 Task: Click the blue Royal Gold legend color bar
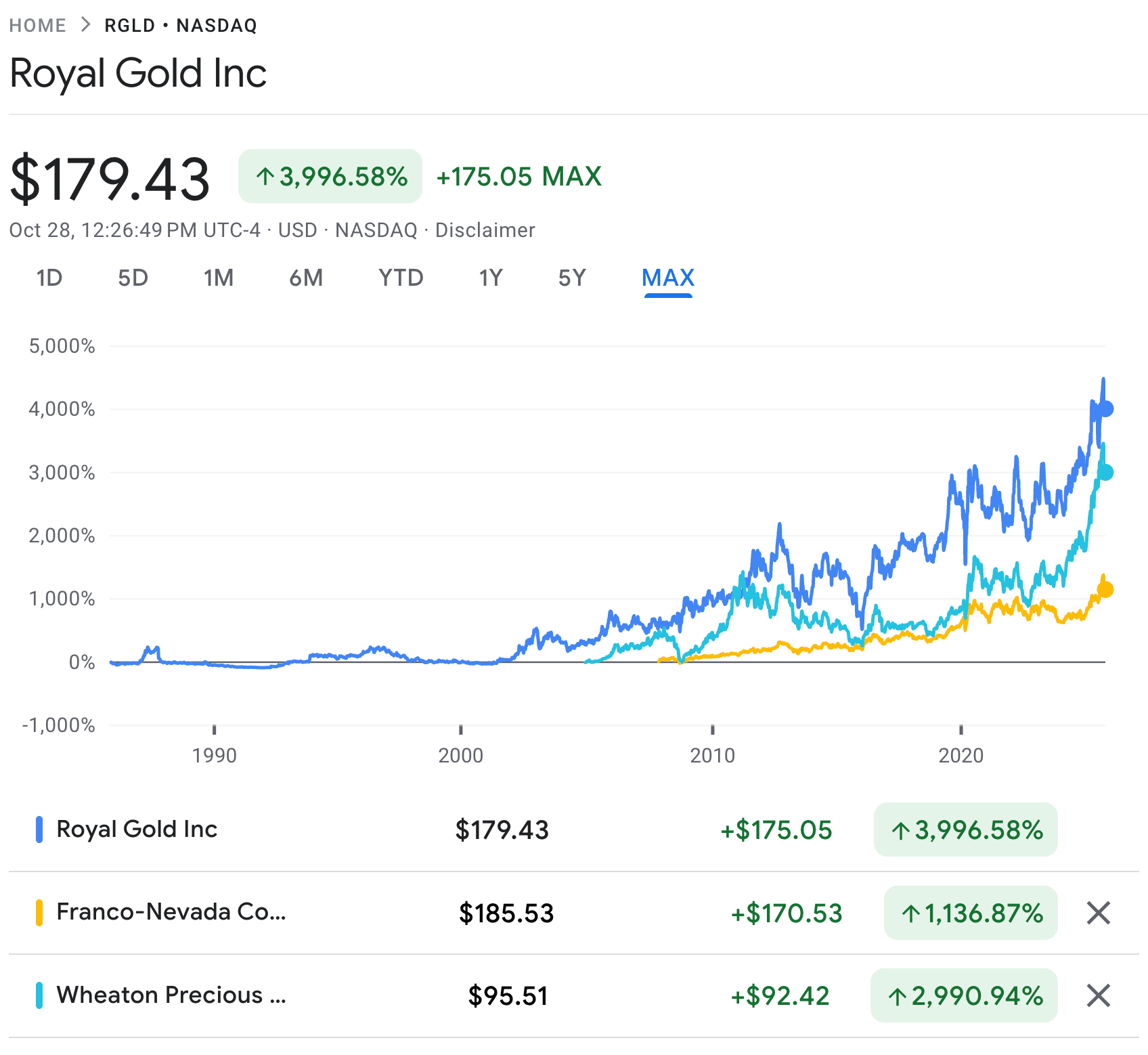coord(39,830)
